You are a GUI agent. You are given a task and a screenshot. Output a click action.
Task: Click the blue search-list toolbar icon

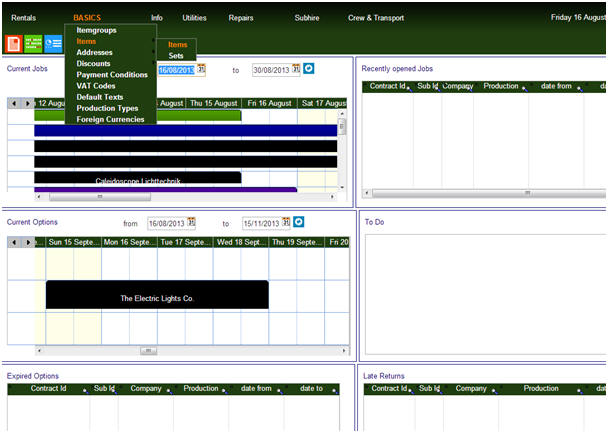[x=53, y=43]
